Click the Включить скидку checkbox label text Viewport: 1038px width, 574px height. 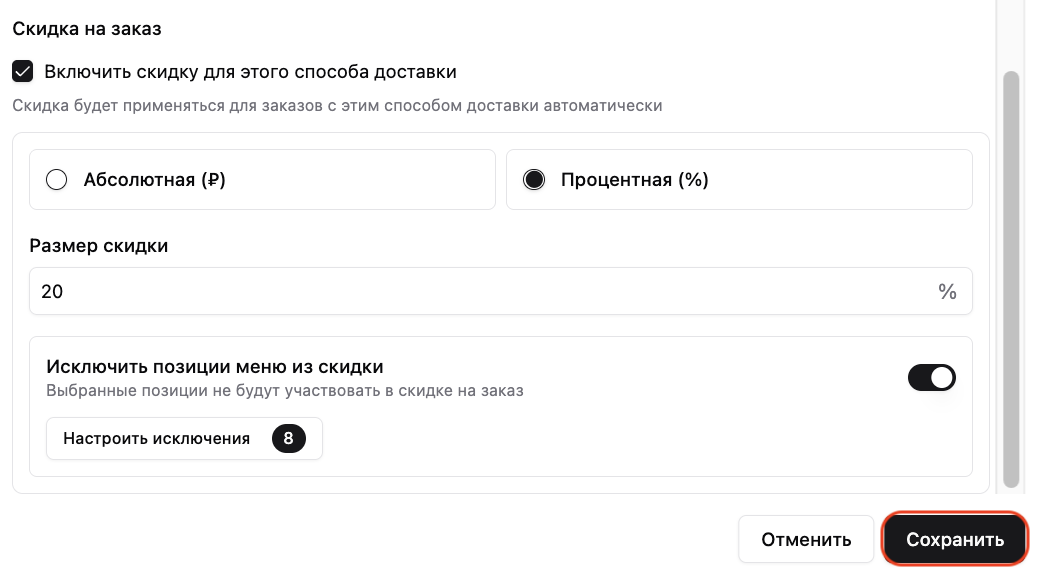250,72
